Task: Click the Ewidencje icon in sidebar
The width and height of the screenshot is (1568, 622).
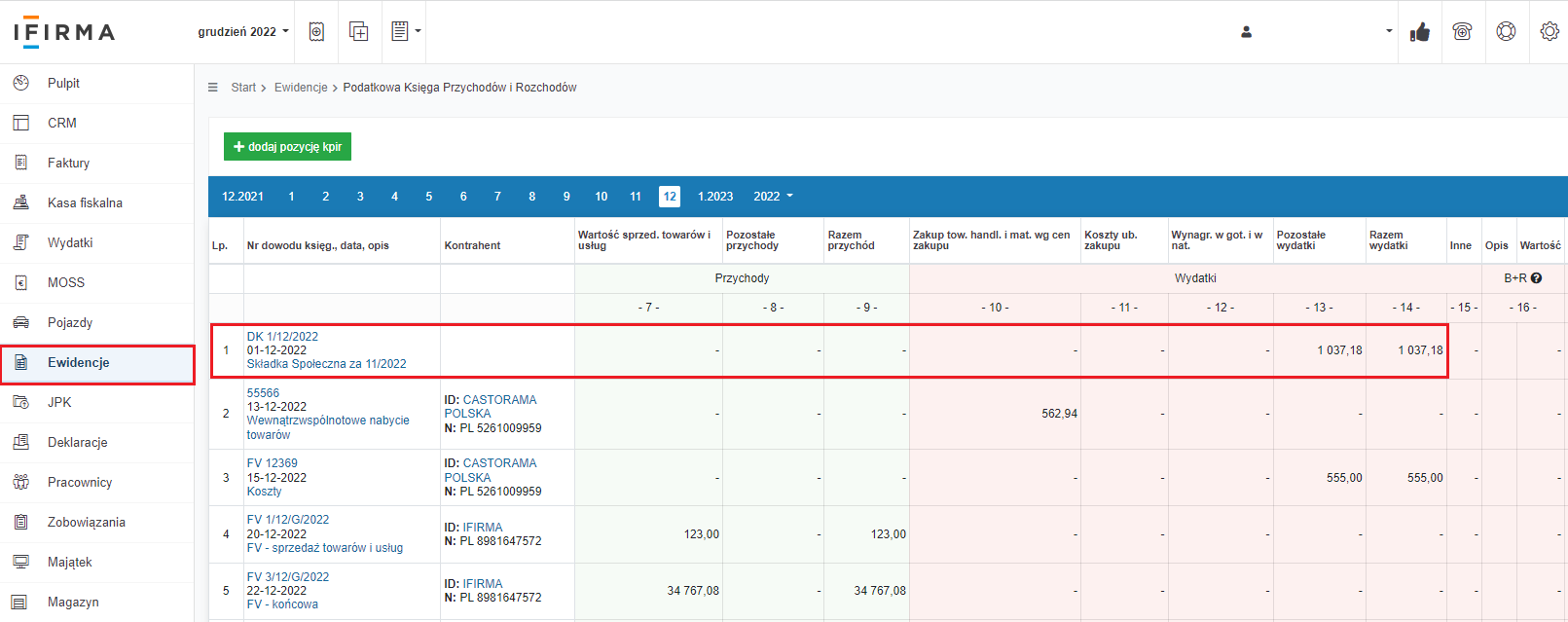Action: click(20, 362)
